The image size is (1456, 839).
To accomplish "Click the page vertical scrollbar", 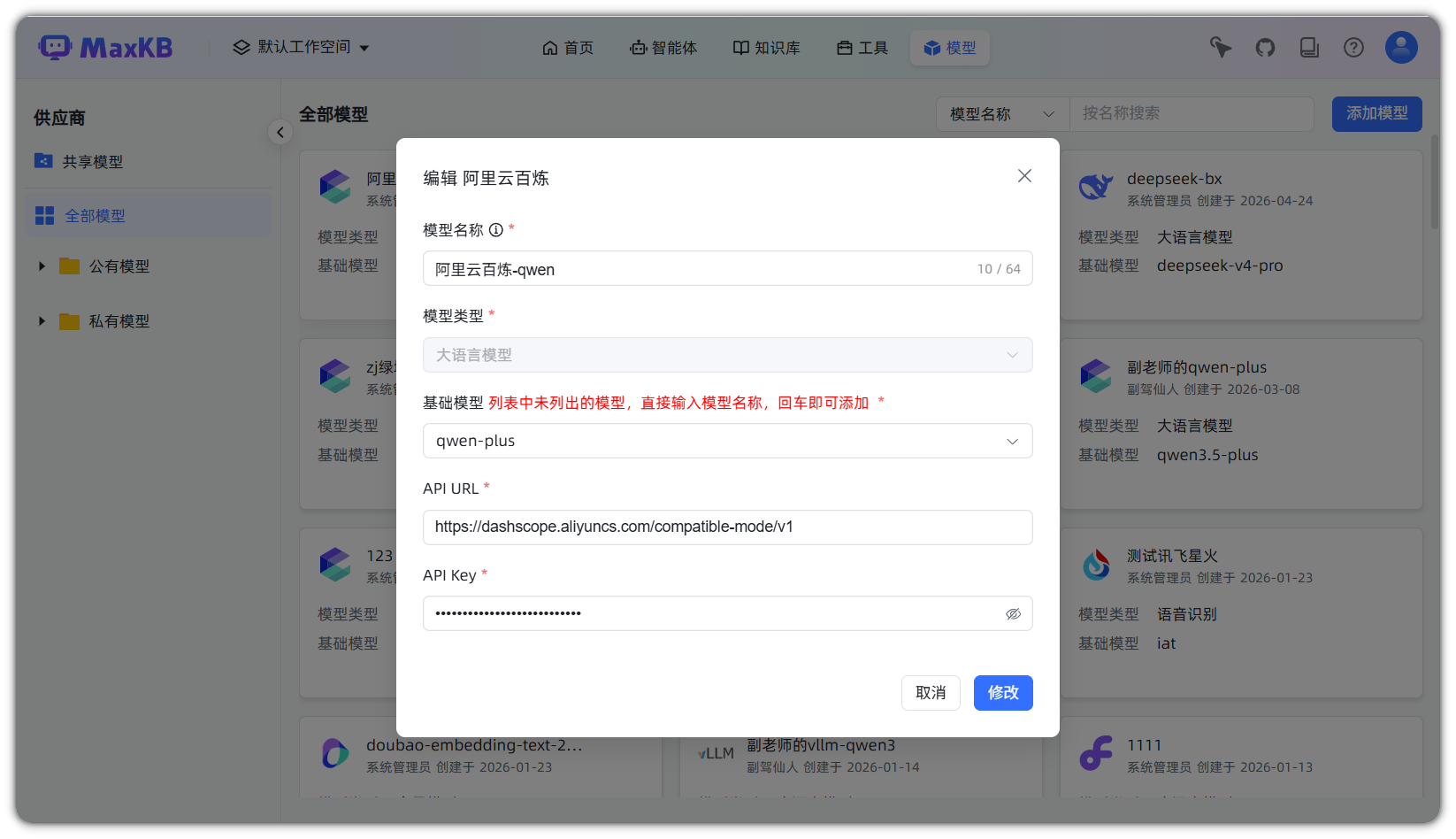I will [x=1435, y=182].
